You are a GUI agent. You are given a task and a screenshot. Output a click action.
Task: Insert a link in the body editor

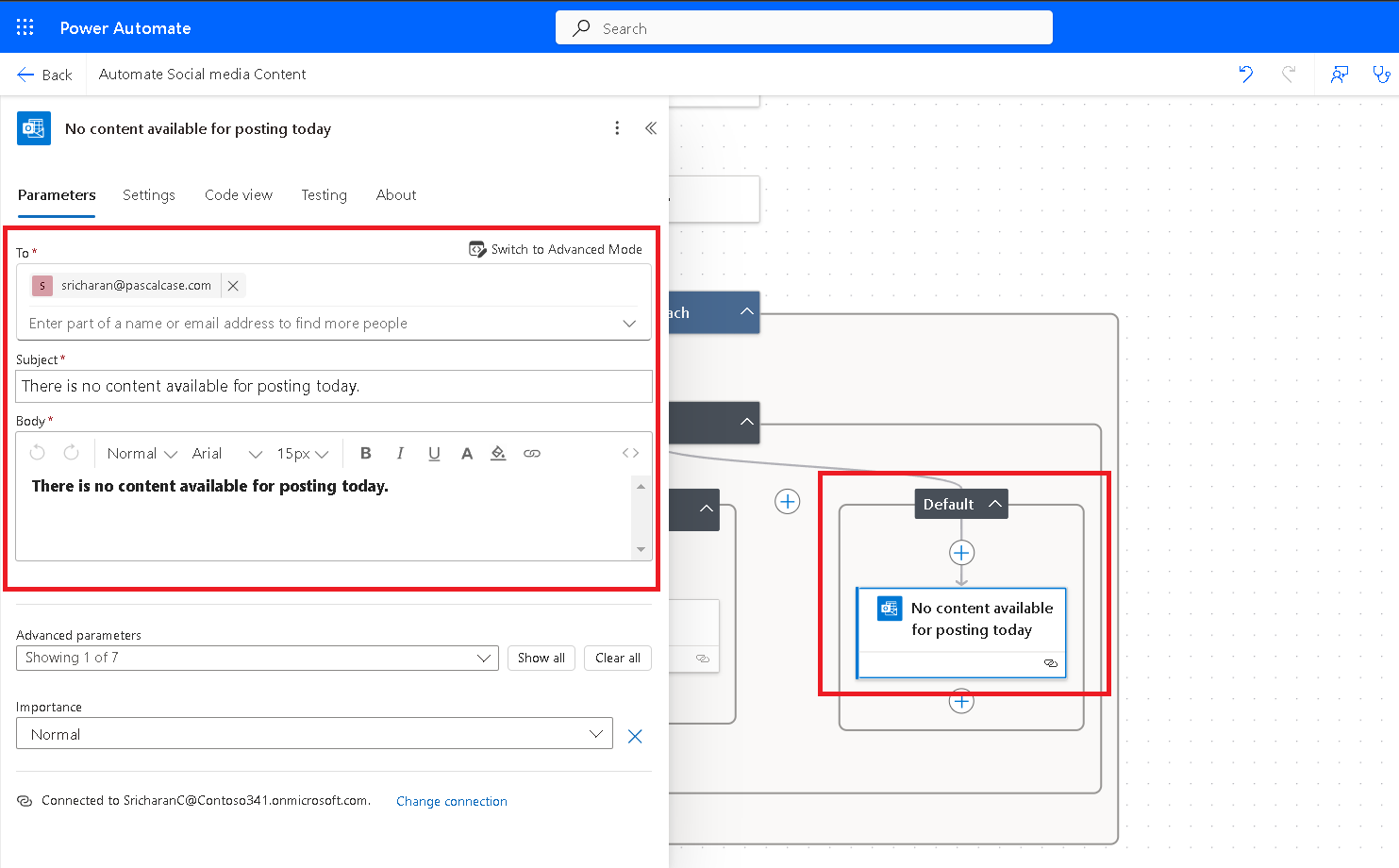click(532, 454)
